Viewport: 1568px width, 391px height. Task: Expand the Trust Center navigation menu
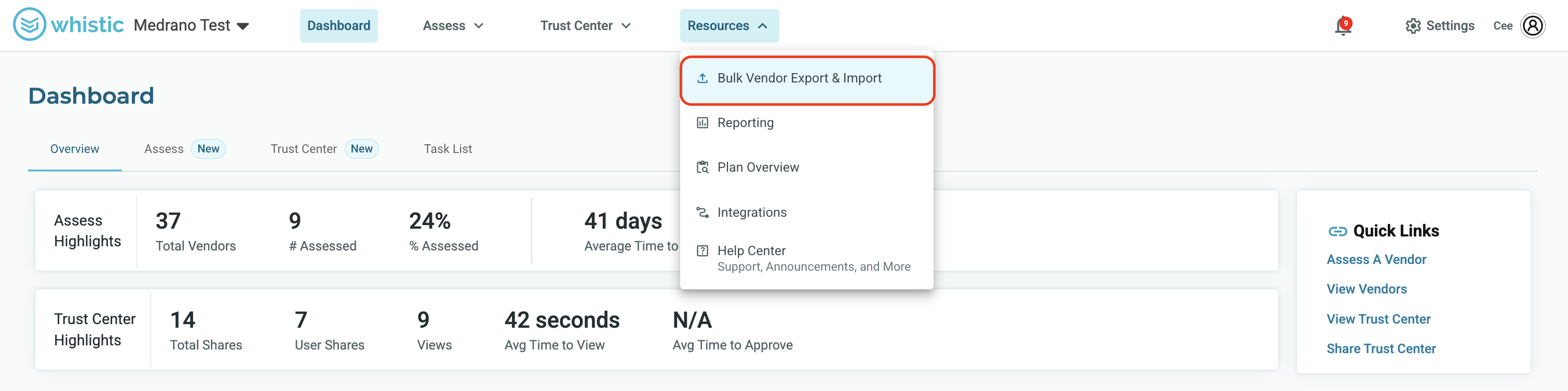click(585, 25)
